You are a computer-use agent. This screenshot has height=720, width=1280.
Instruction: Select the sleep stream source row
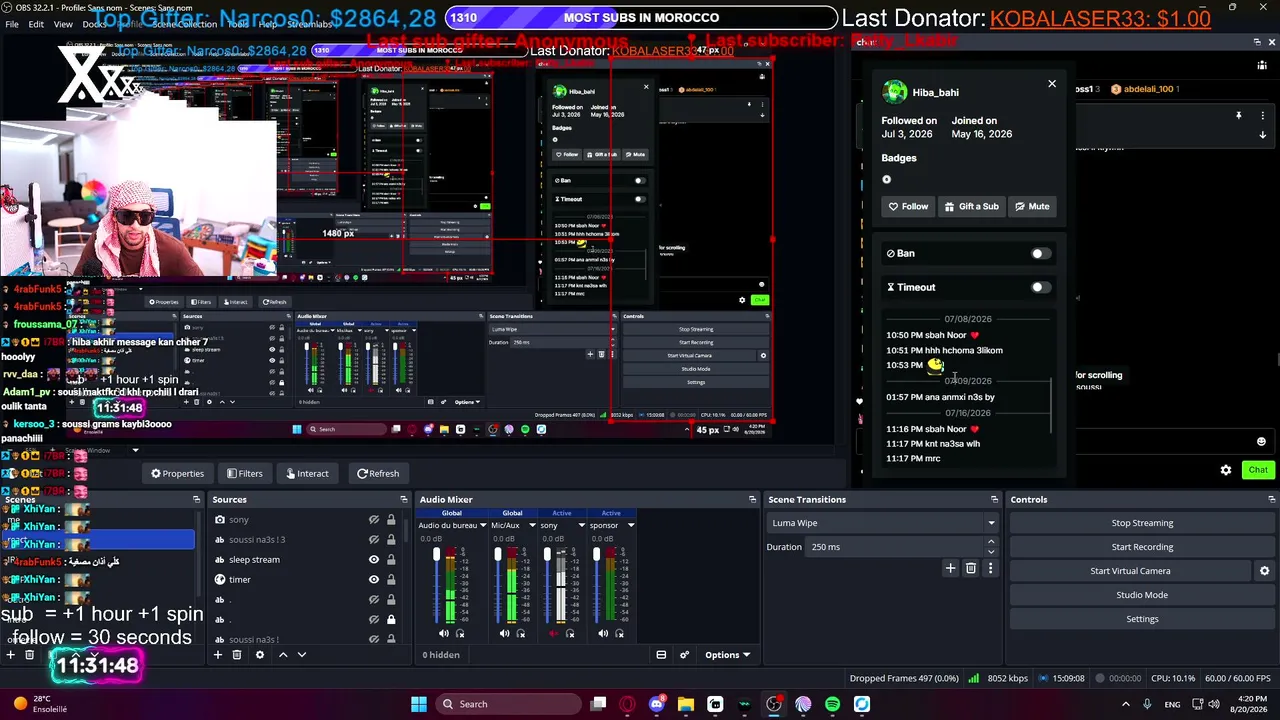pyautogui.click(x=308, y=560)
